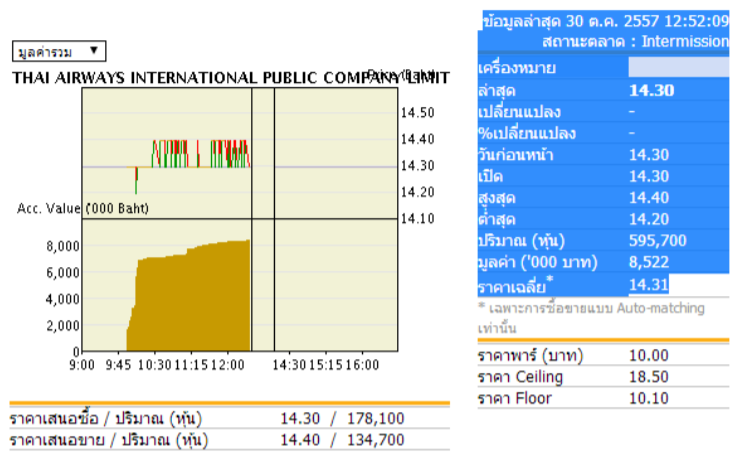The height and width of the screenshot is (467, 747).
Task: Select the low price value 14.20
Action: tap(649, 219)
